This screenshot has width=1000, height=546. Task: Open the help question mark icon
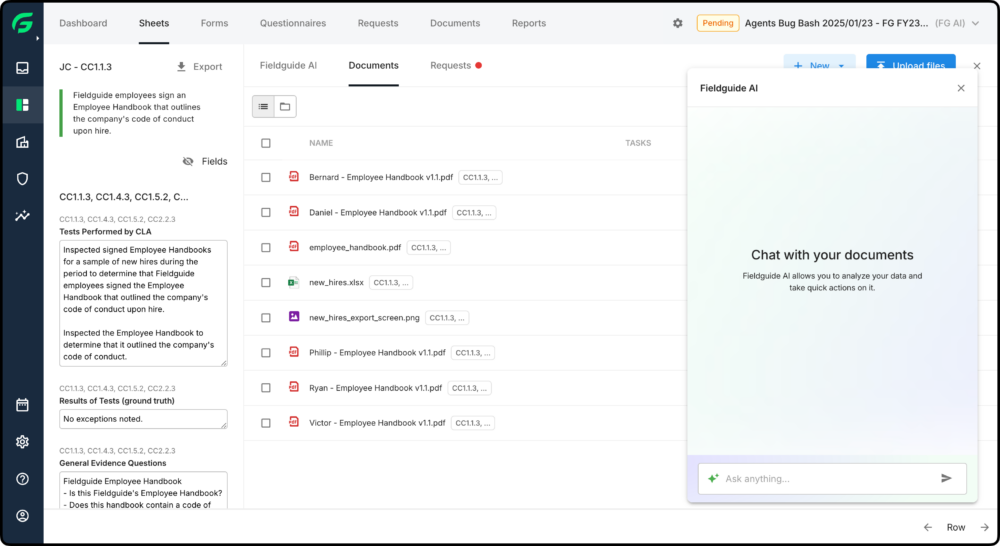pos(22,479)
